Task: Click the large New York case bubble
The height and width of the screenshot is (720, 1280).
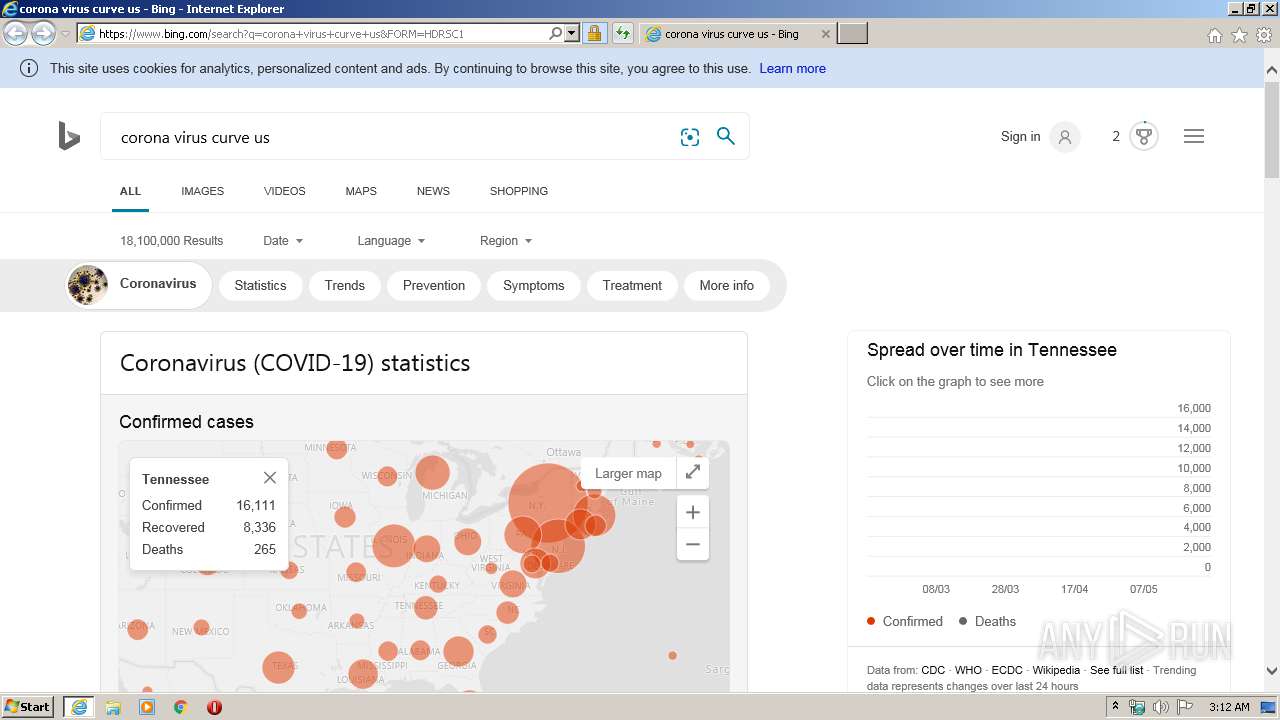Action: click(546, 503)
